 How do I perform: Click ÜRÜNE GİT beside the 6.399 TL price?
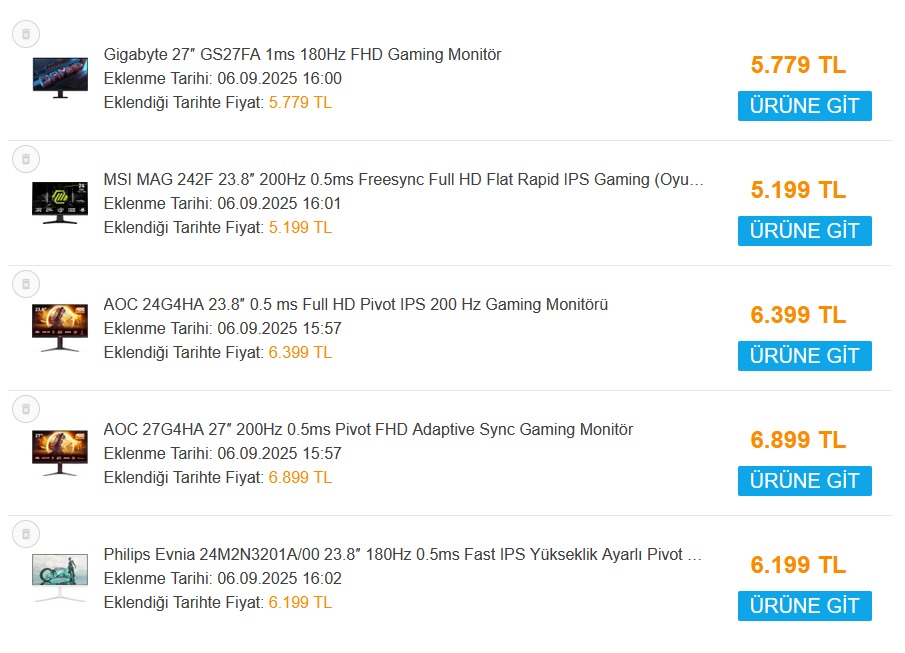click(804, 356)
